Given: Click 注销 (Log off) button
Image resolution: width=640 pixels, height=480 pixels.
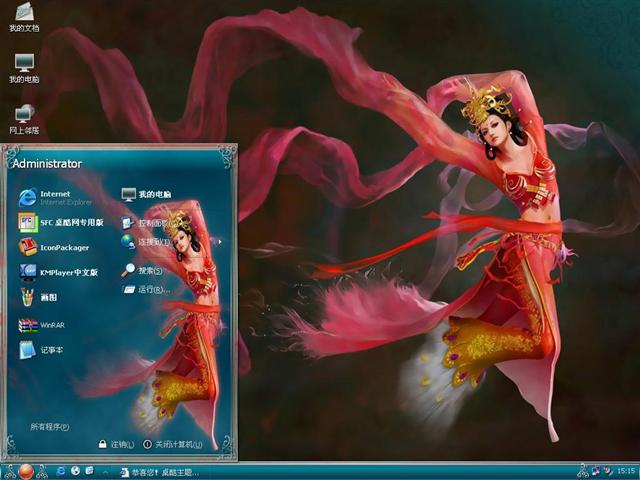Looking at the screenshot, I should click(117, 444).
